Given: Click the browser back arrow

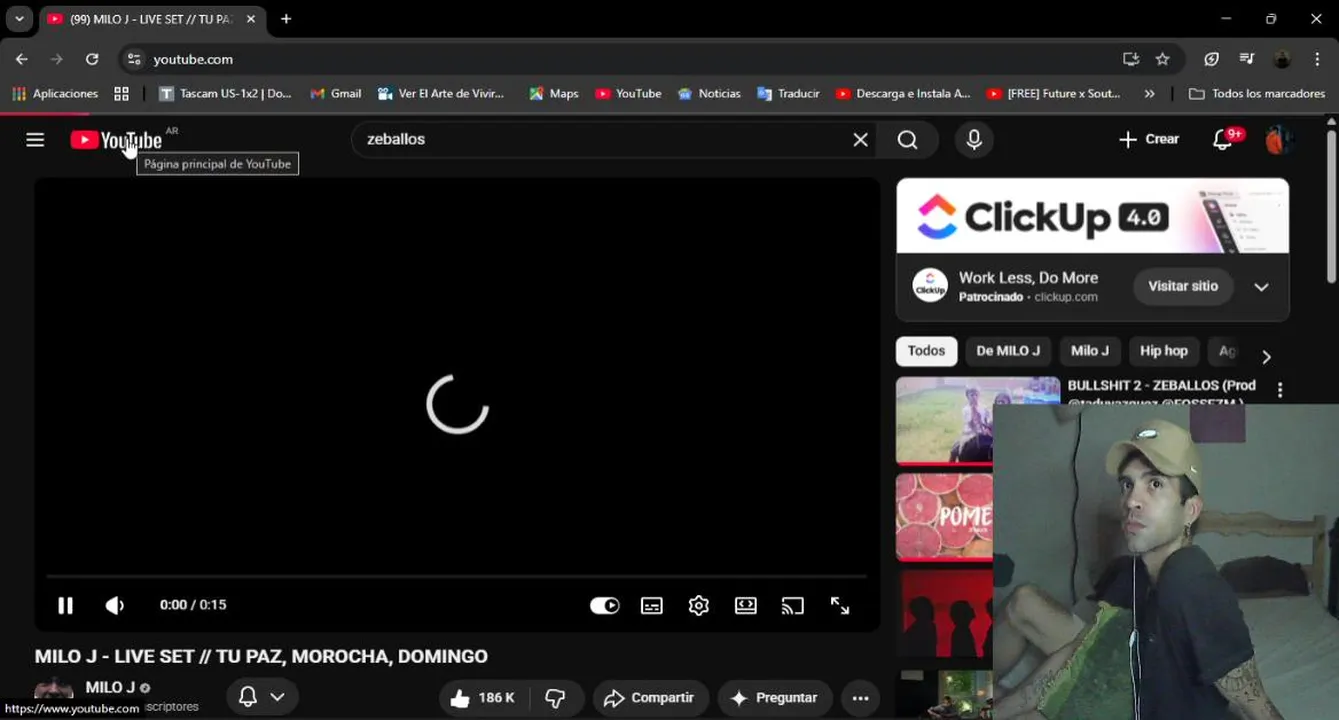Looking at the screenshot, I should [x=22, y=59].
